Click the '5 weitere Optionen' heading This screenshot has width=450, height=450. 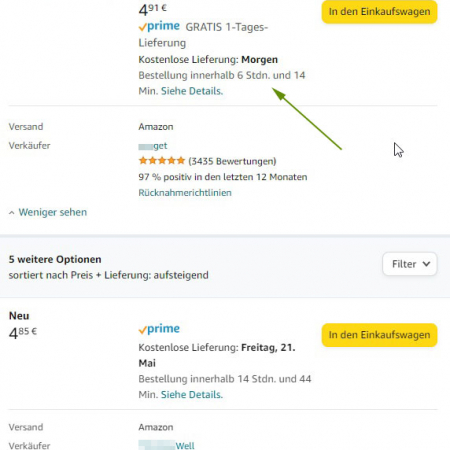click(x=55, y=259)
